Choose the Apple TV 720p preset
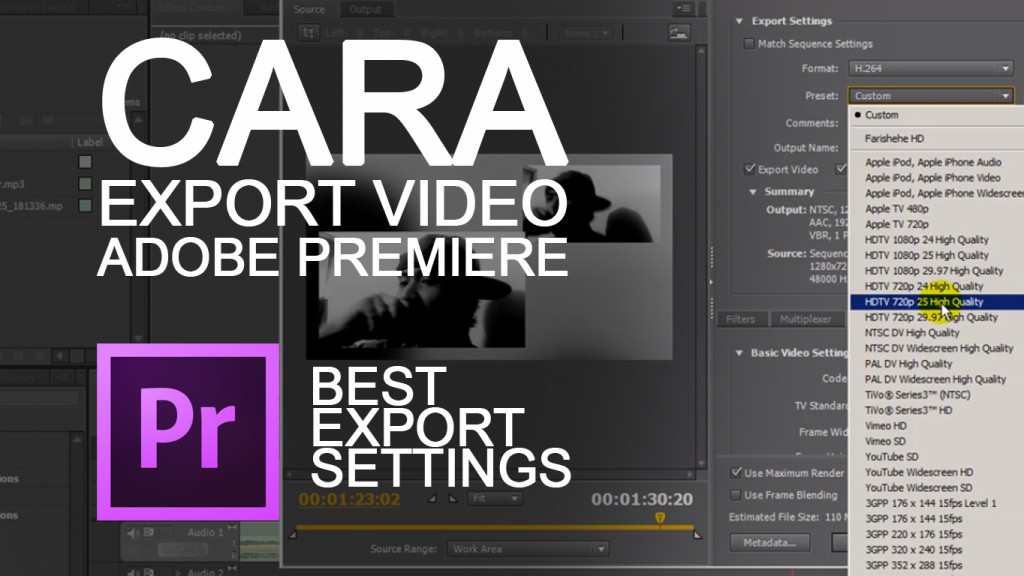 [x=937, y=224]
